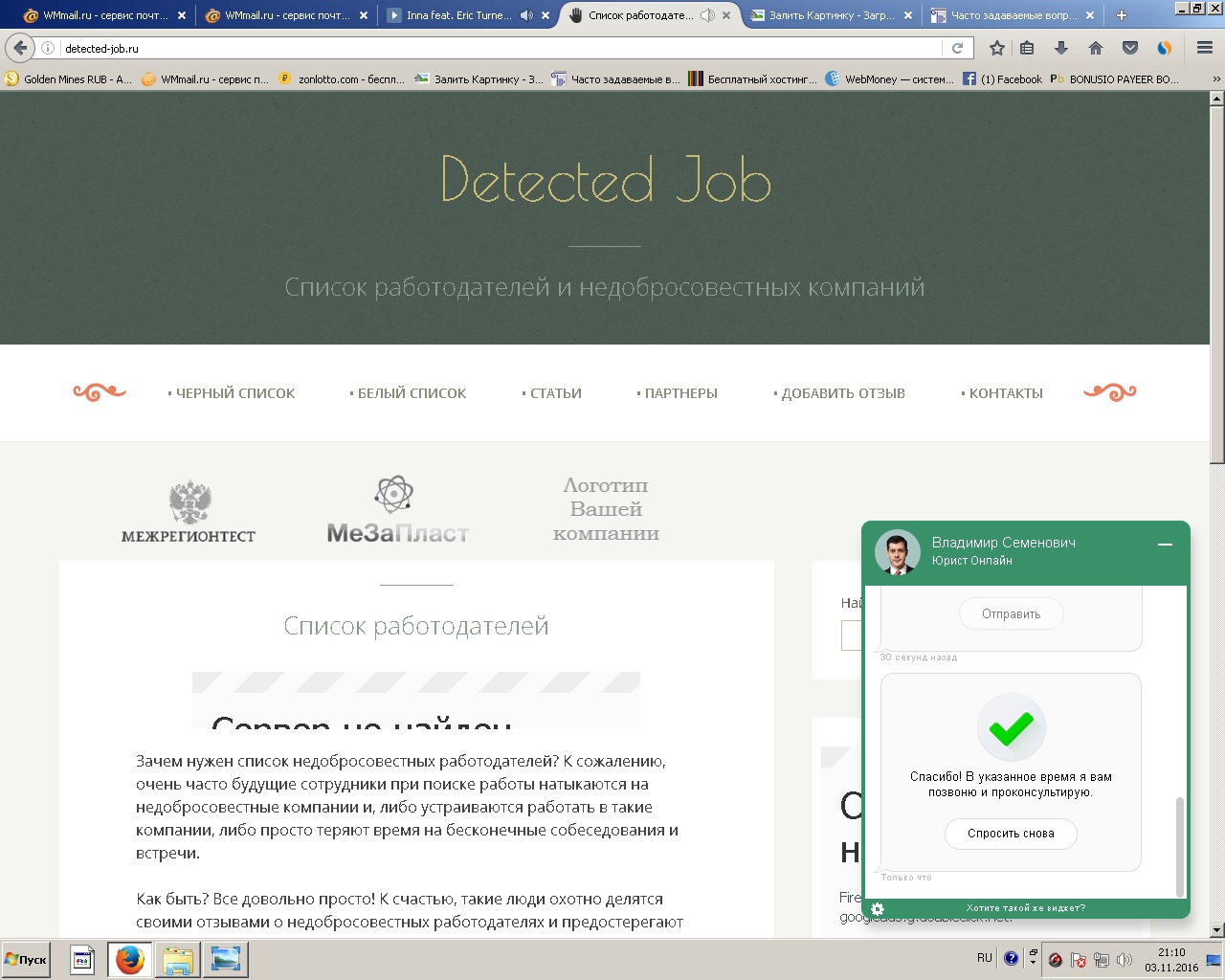The width and height of the screenshot is (1225, 980).
Task: Open chat widget settings gear icon
Action: click(x=878, y=908)
